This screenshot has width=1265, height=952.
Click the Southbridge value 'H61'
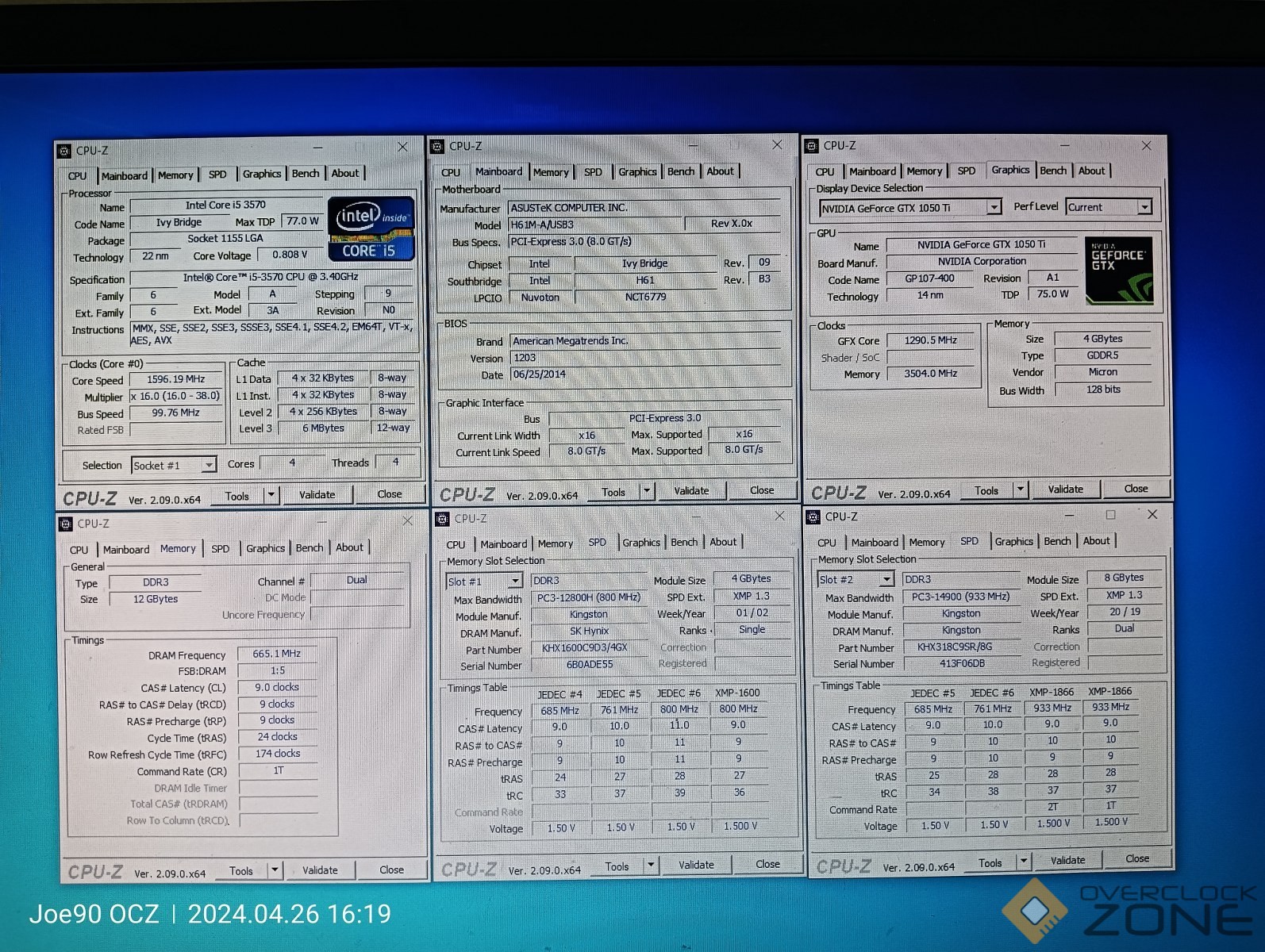pyautogui.click(x=645, y=281)
